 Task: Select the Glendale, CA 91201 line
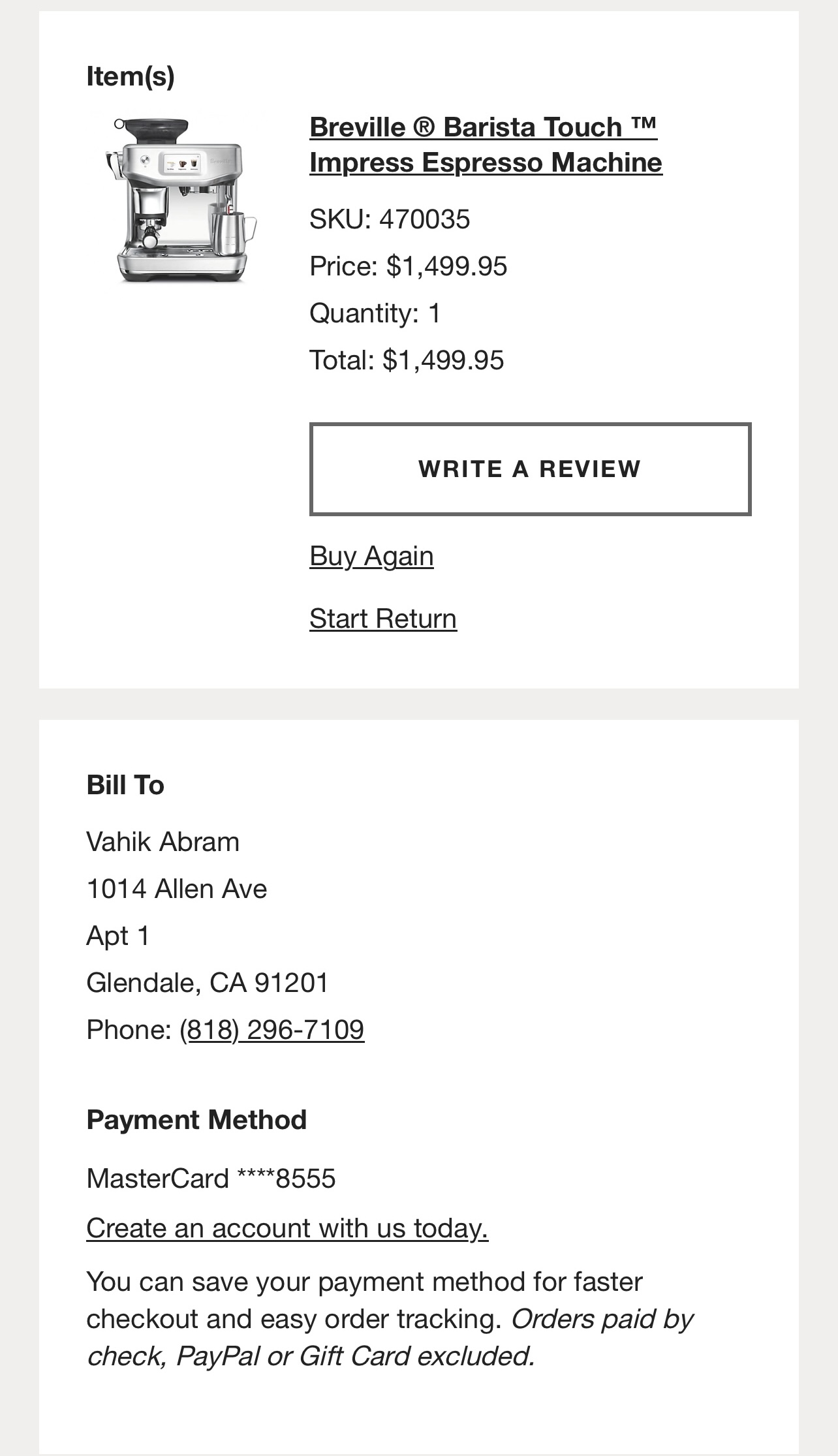click(x=208, y=983)
